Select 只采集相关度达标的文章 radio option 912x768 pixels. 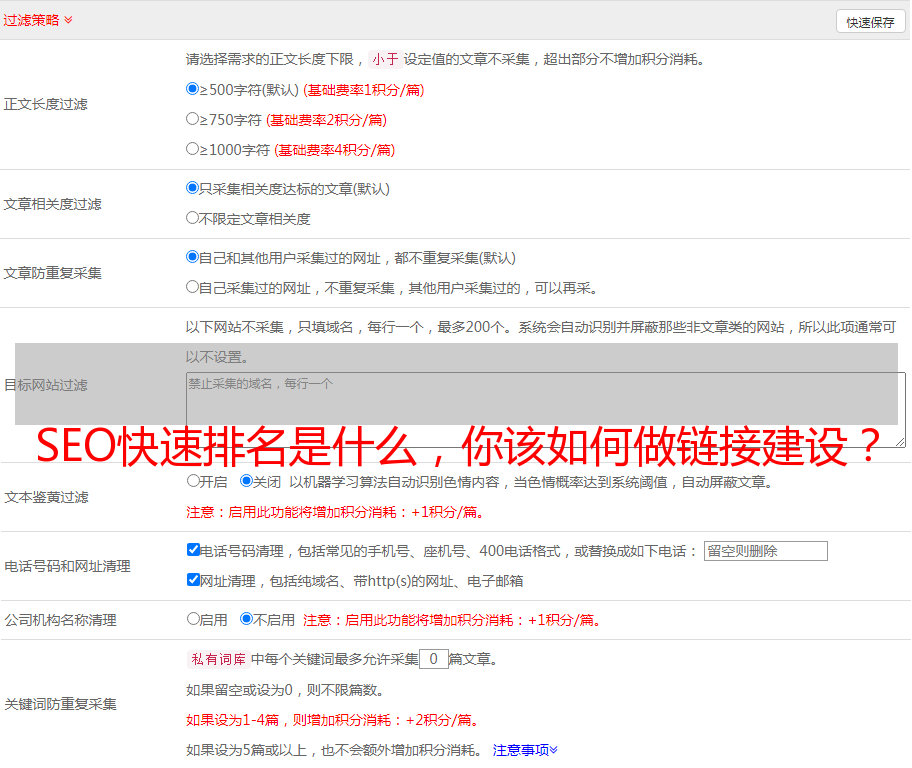click(193, 187)
